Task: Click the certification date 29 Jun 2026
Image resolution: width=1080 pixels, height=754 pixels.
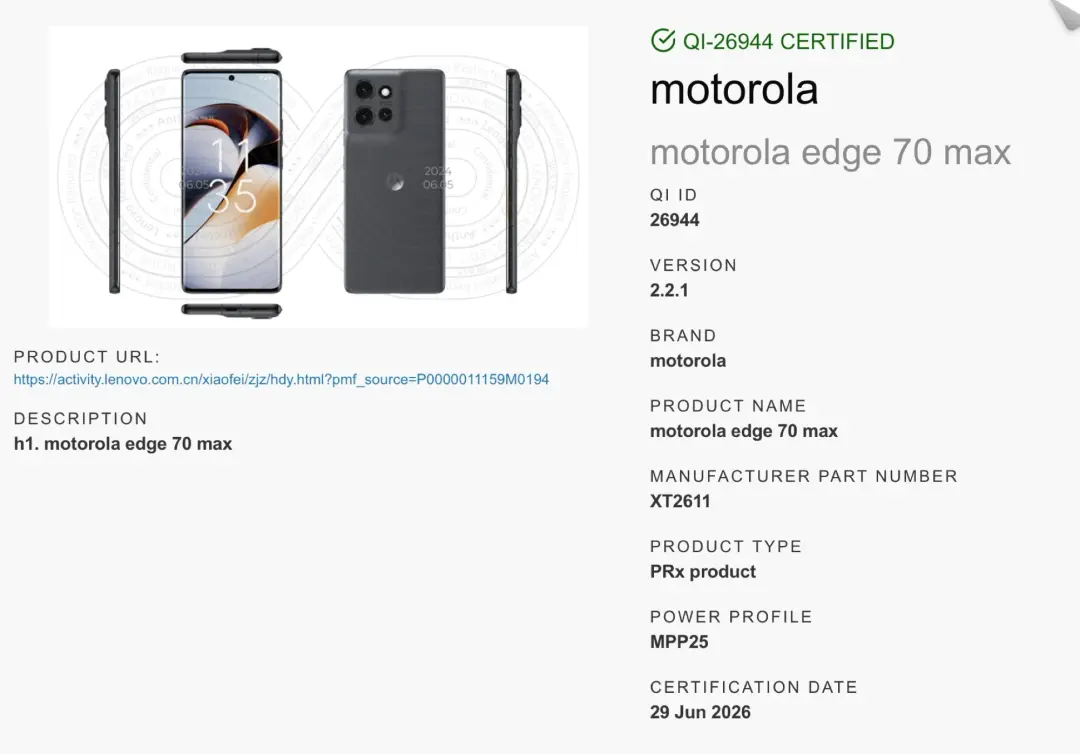Action: pos(700,712)
